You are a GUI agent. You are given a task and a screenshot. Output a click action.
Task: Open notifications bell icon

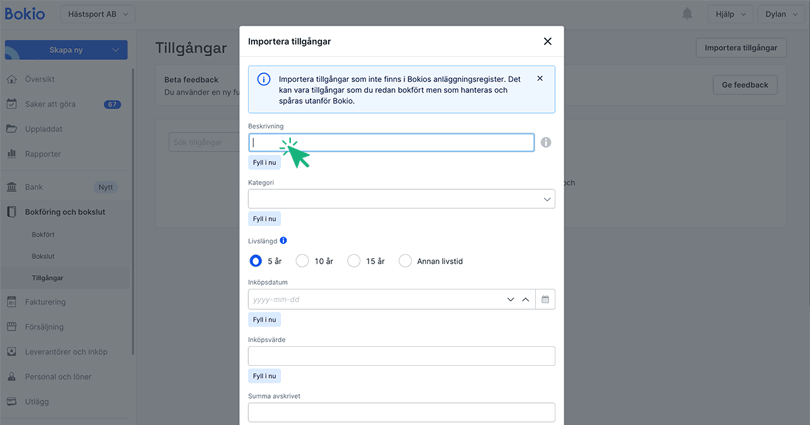pyautogui.click(x=687, y=14)
